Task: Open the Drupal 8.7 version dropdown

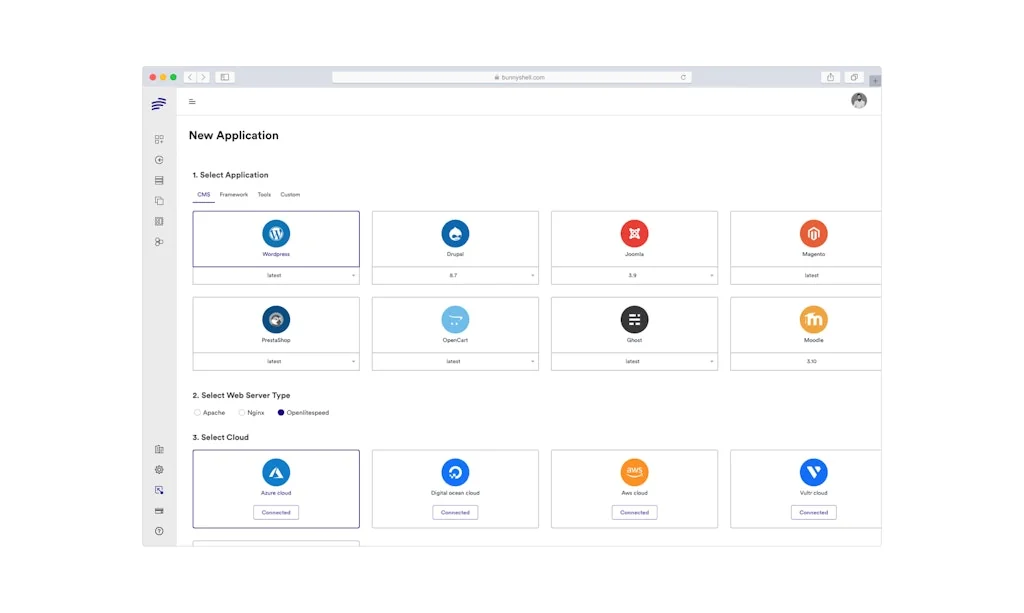Action: tap(455, 275)
